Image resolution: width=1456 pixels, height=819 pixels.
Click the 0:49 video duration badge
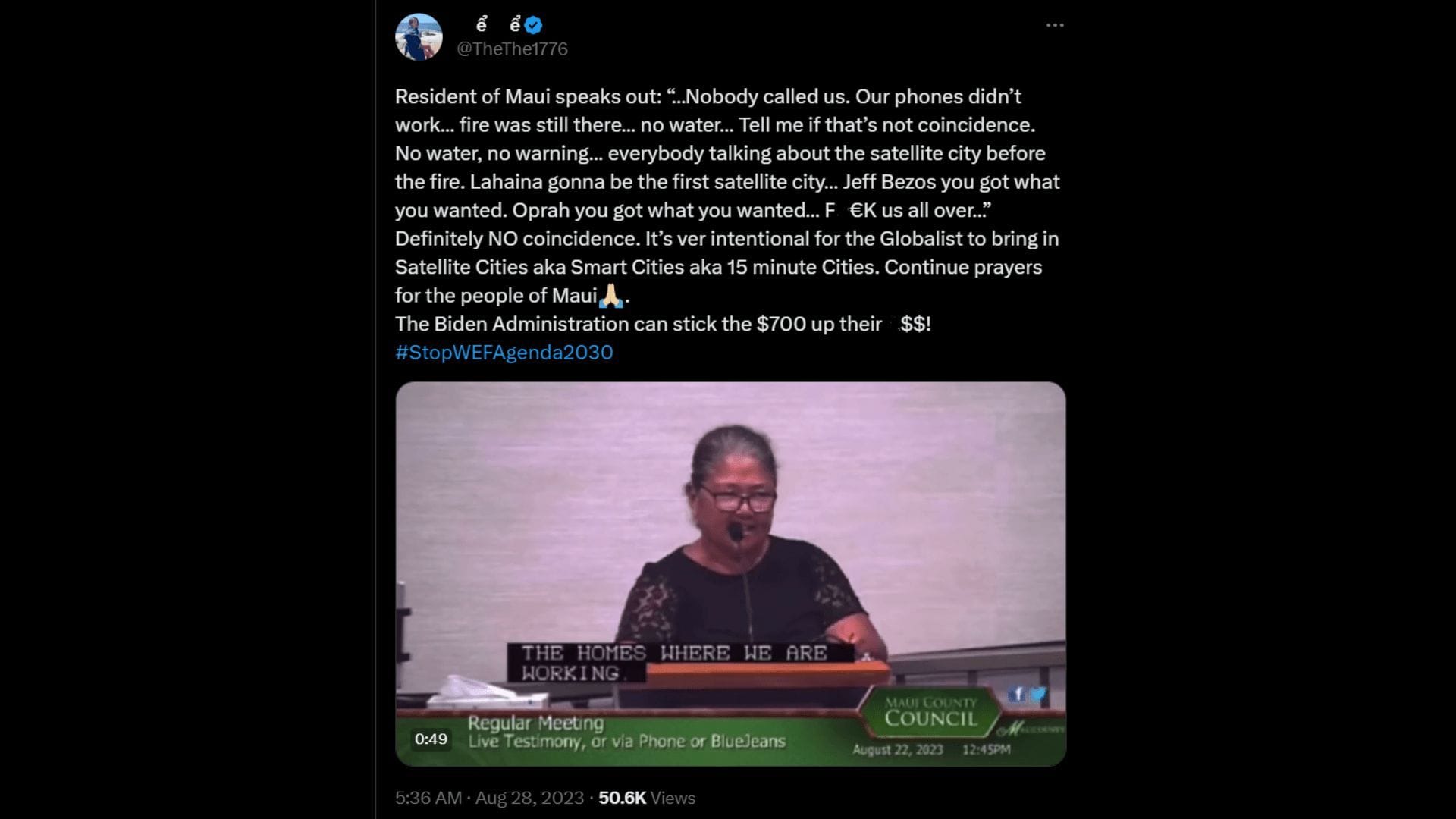click(x=431, y=739)
